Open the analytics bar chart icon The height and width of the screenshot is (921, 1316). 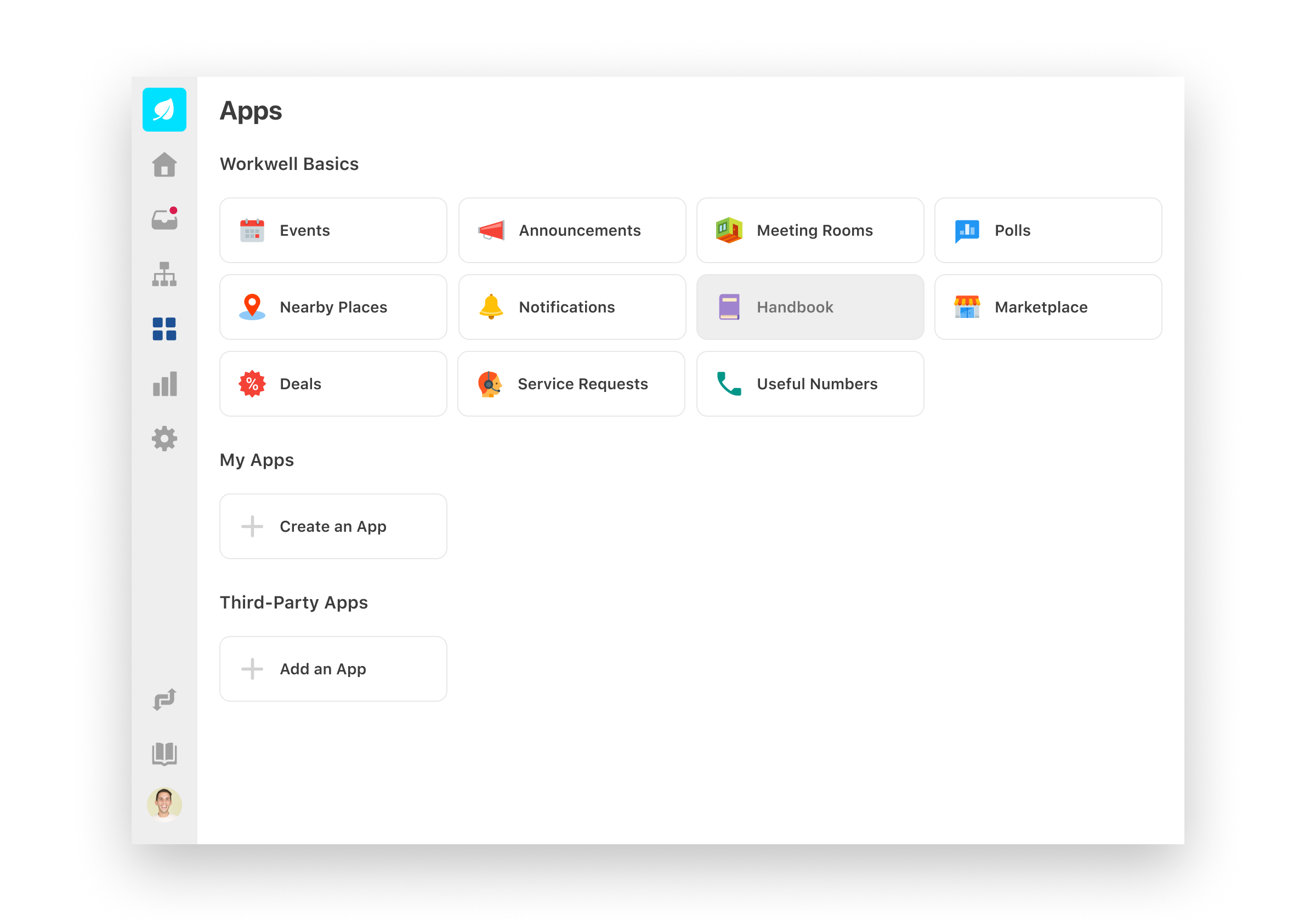164,384
